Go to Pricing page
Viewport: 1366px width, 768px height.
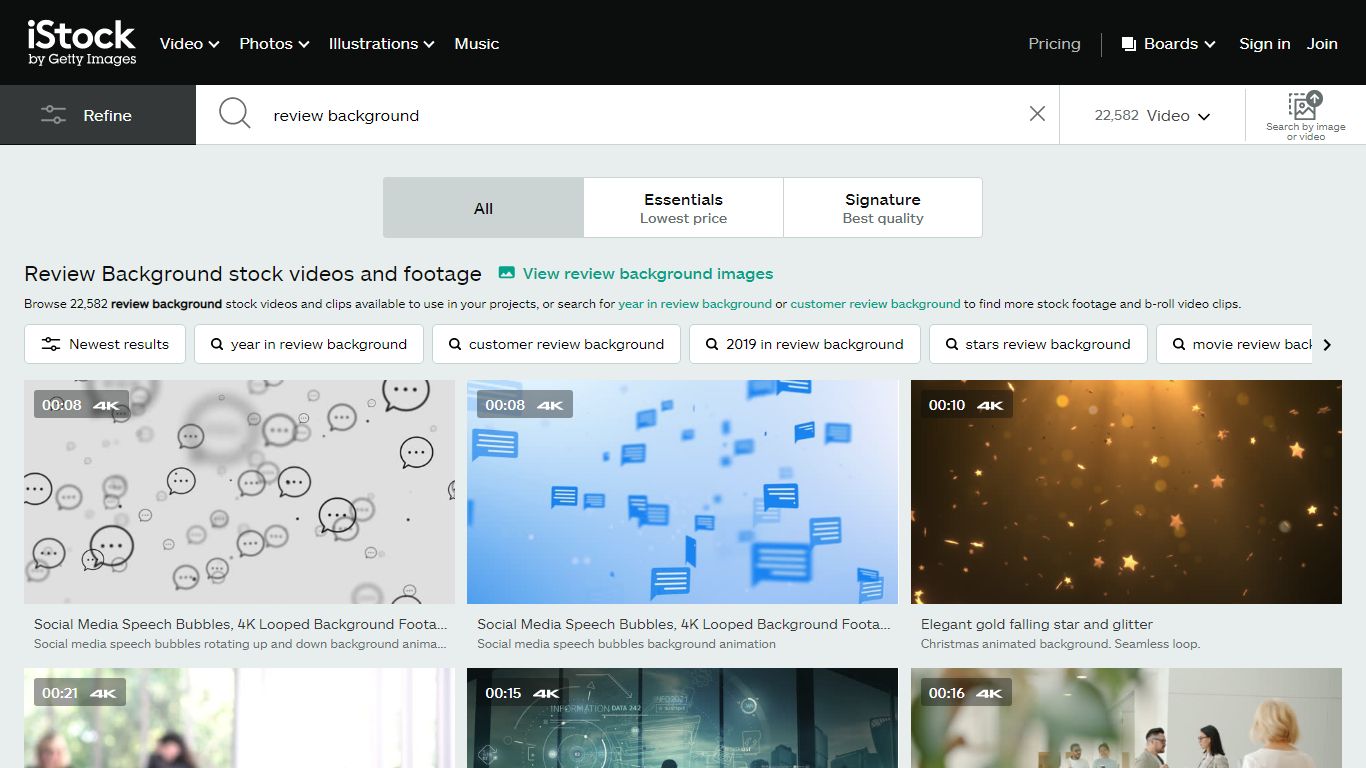tap(1054, 44)
